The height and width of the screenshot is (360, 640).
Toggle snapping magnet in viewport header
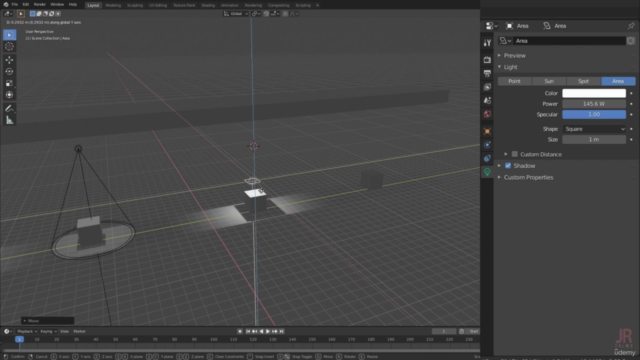pos(266,13)
